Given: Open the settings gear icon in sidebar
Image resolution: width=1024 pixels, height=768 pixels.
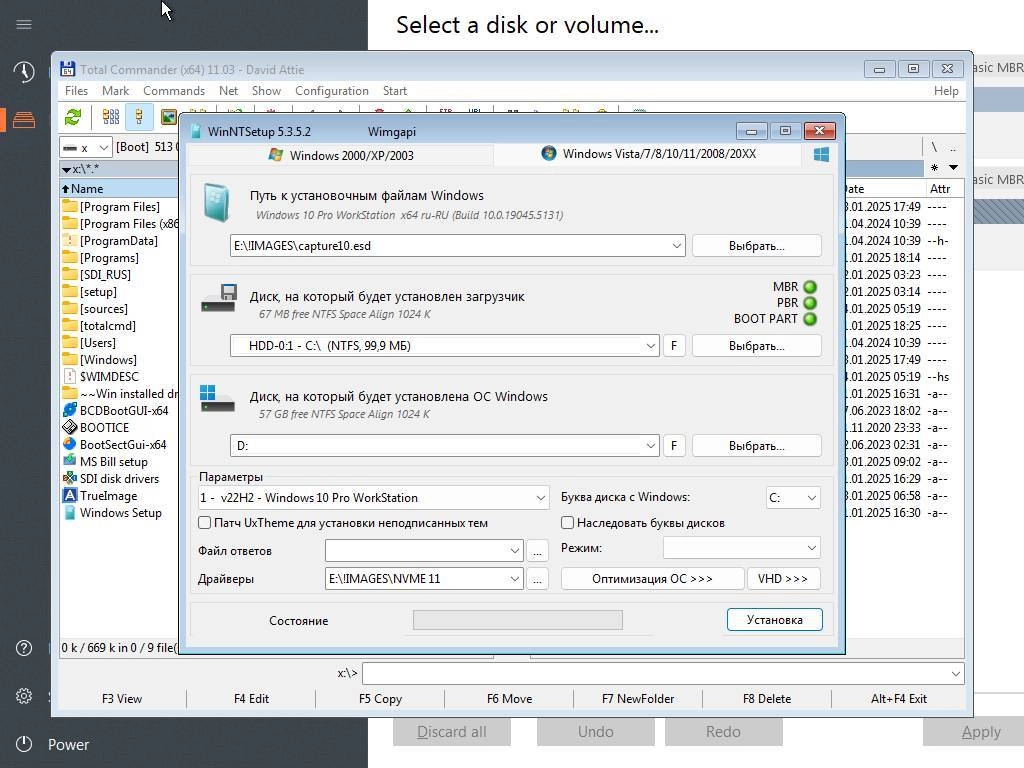Looking at the screenshot, I should click(24, 696).
